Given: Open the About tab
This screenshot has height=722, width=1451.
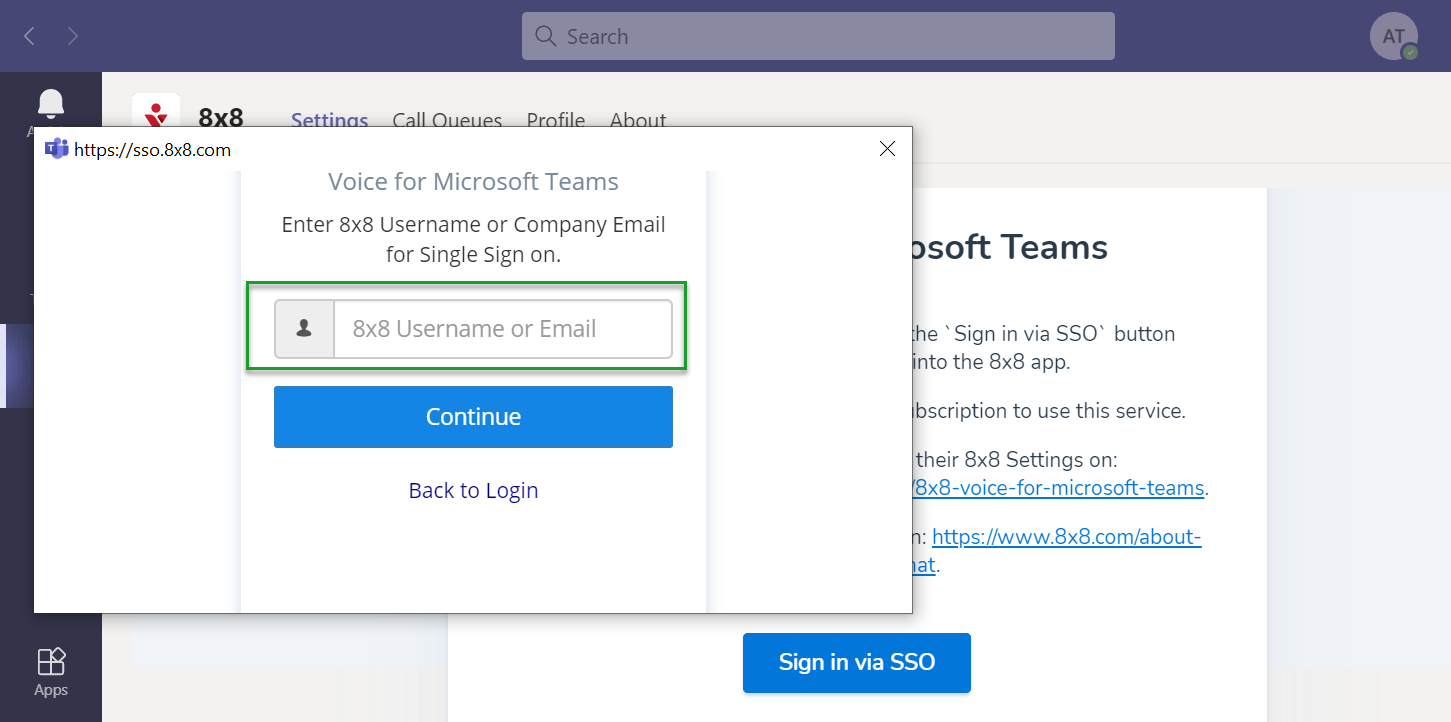Looking at the screenshot, I should [x=638, y=120].
